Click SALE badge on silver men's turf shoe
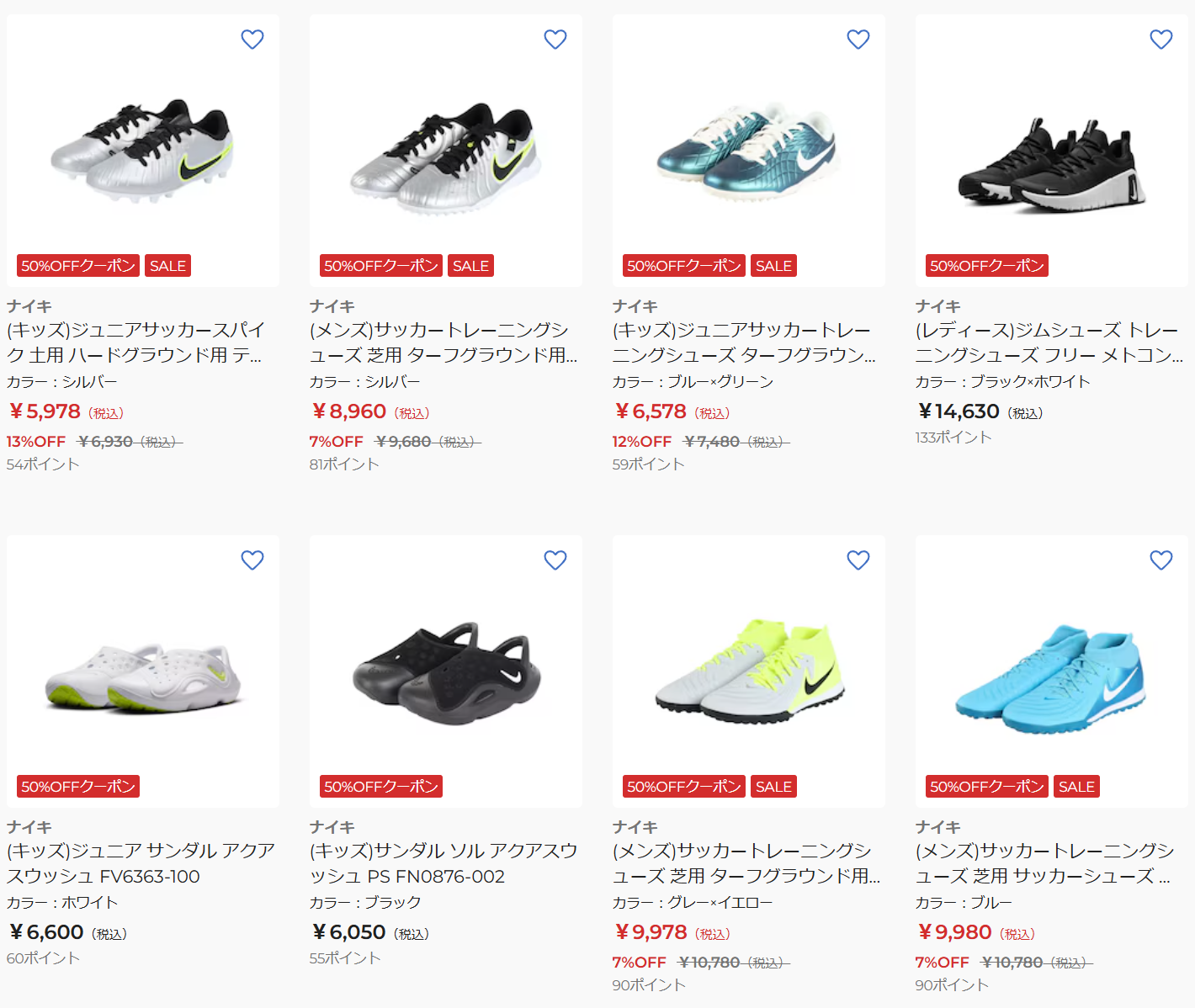1195x1008 pixels. (470, 266)
